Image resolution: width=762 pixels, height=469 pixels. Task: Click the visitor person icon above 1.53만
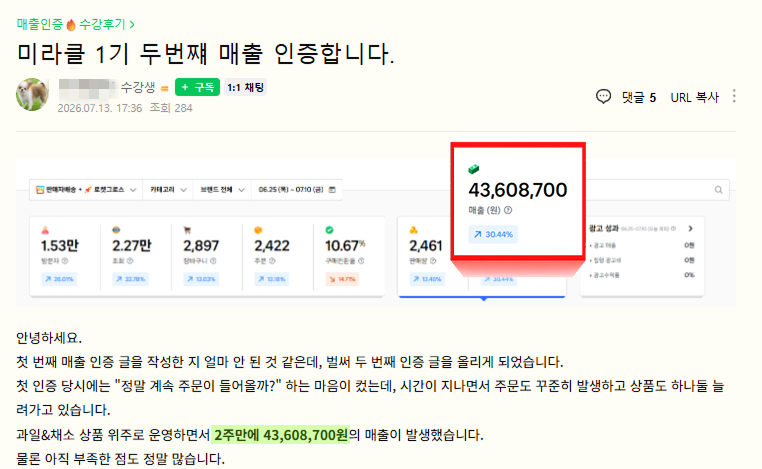click(x=45, y=230)
